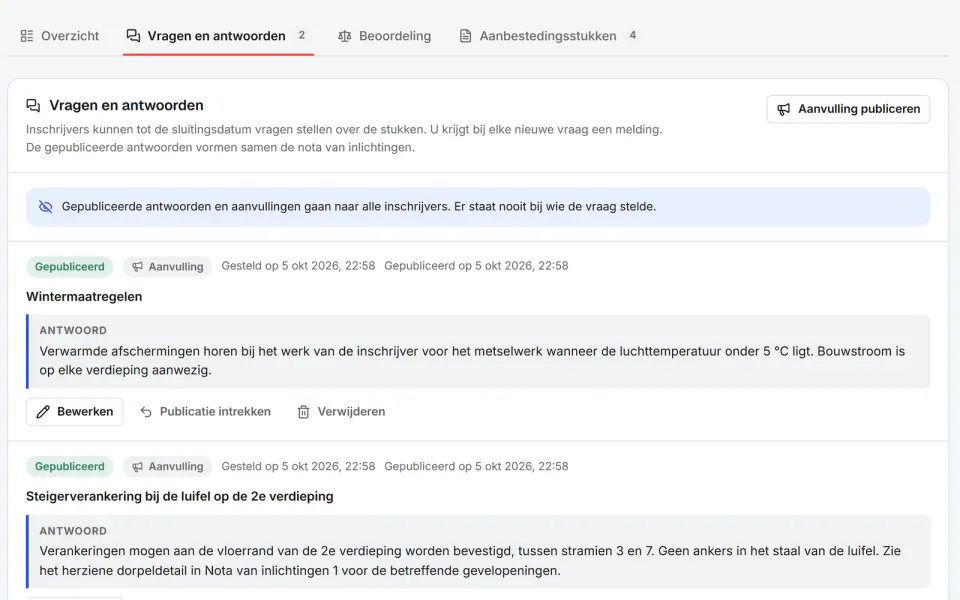
Task: Click the Gepubliceerd badge on Wintermaatregelen
Action: tap(70, 266)
